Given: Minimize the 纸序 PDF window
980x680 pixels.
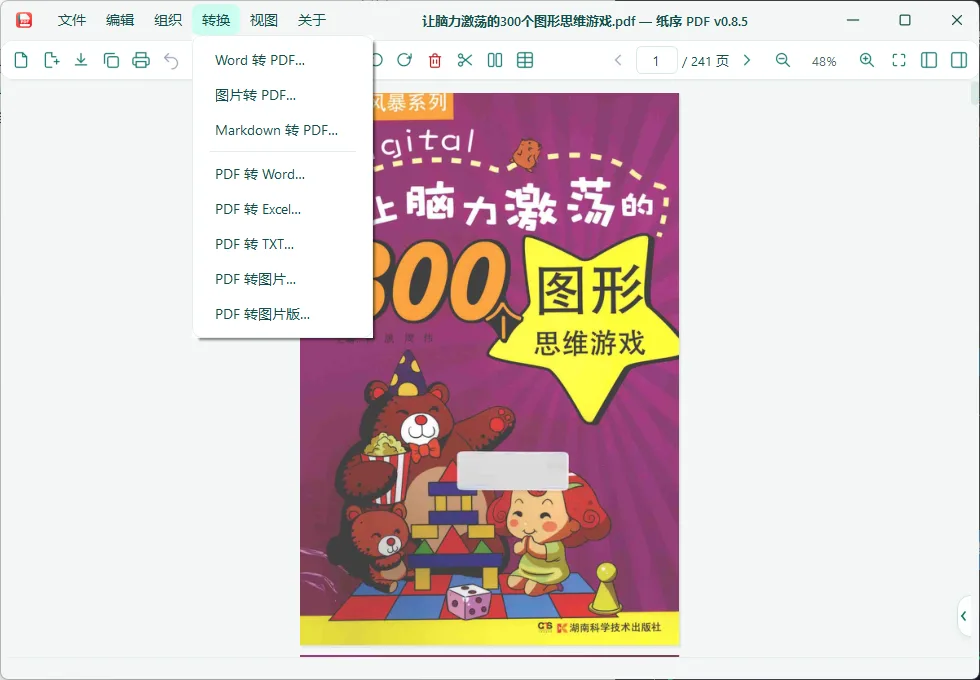Looking at the screenshot, I should 852,20.
